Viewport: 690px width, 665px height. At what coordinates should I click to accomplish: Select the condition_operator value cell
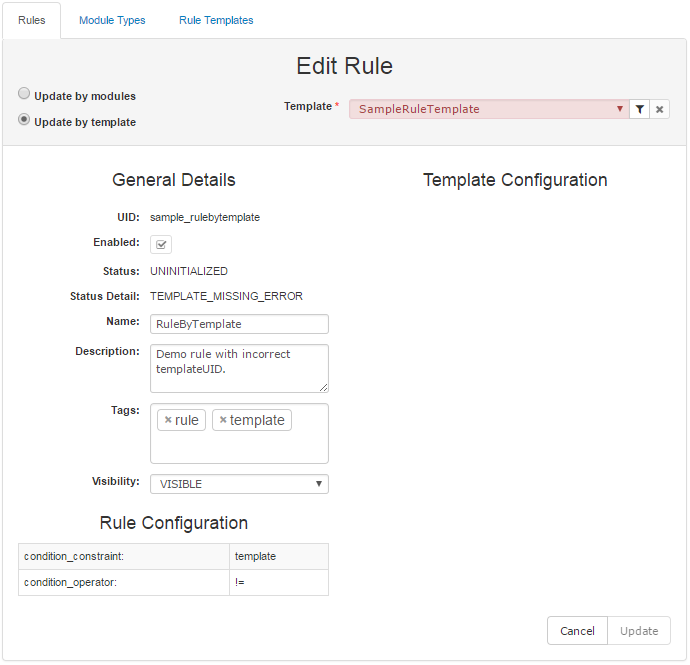278,582
